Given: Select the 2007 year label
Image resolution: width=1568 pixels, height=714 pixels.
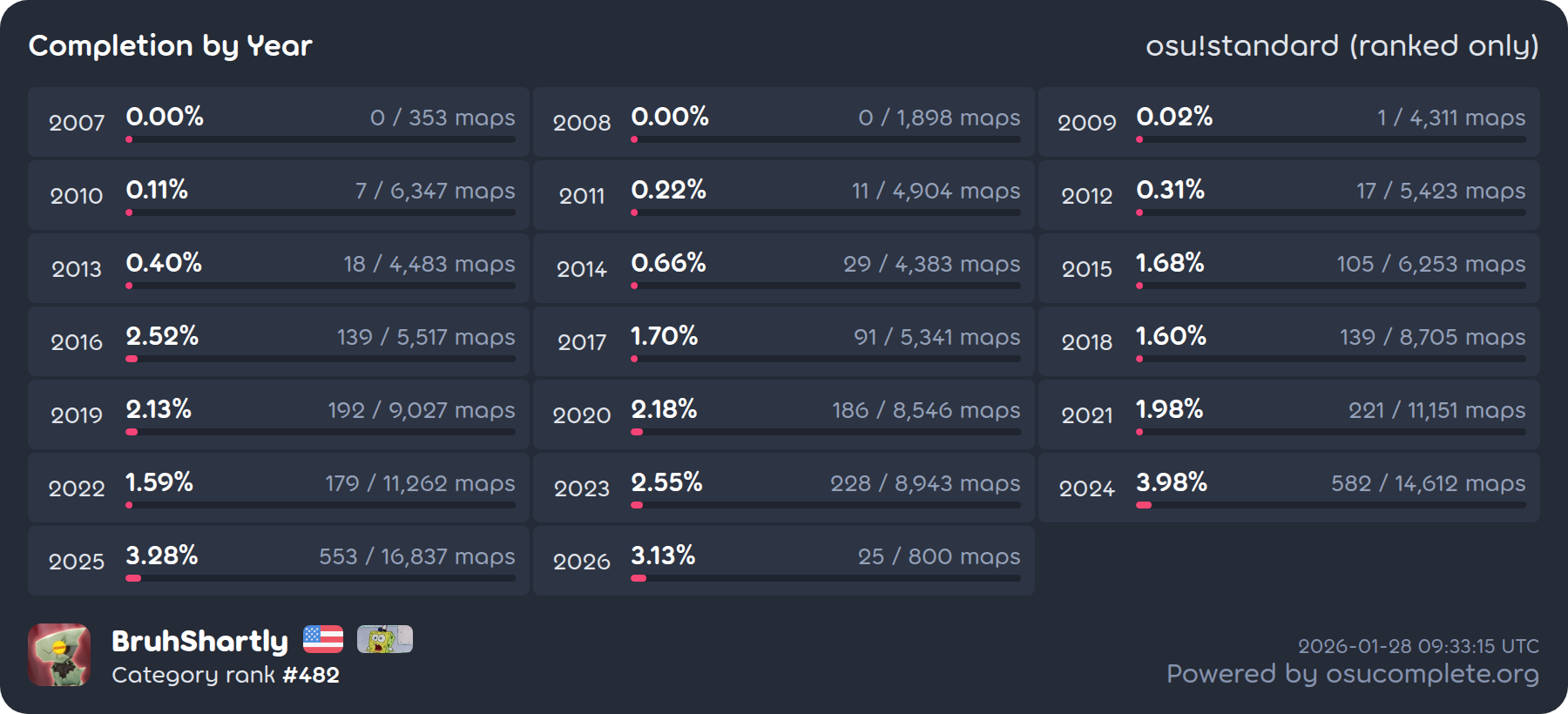Looking at the screenshot, I should (77, 123).
